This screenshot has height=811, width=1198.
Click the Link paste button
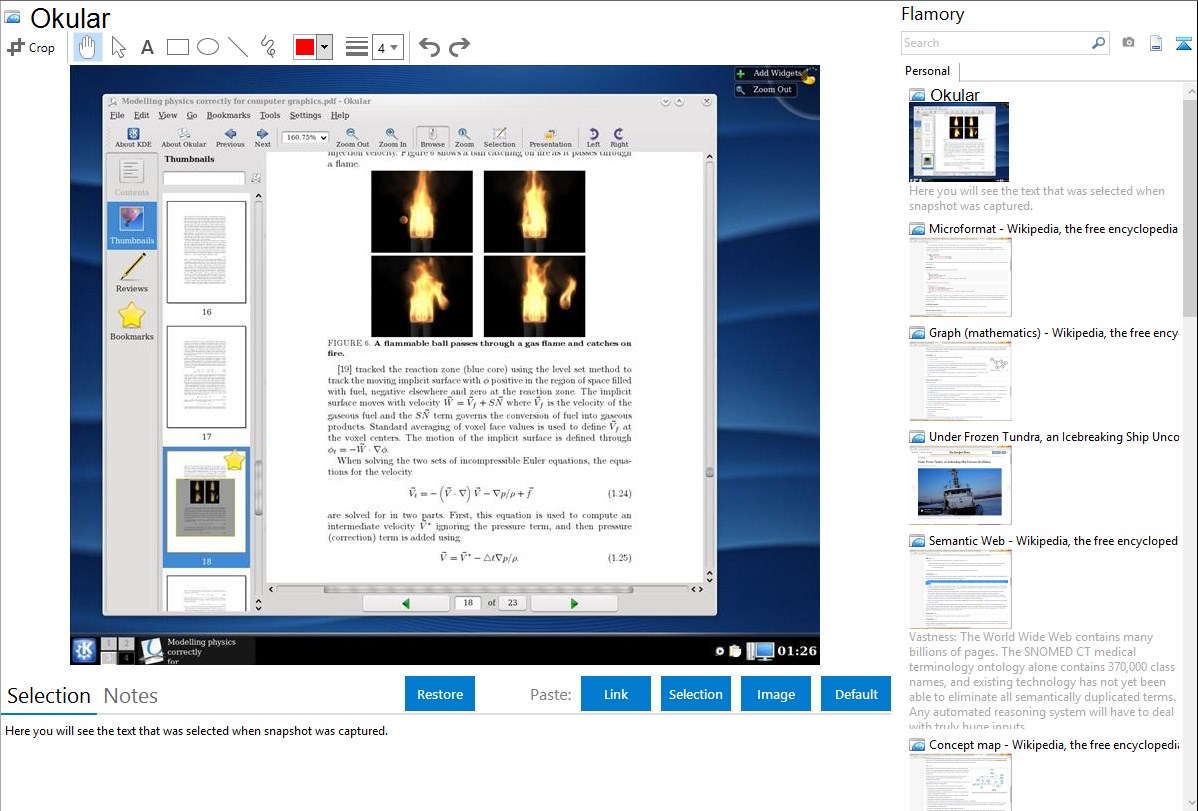coord(616,694)
